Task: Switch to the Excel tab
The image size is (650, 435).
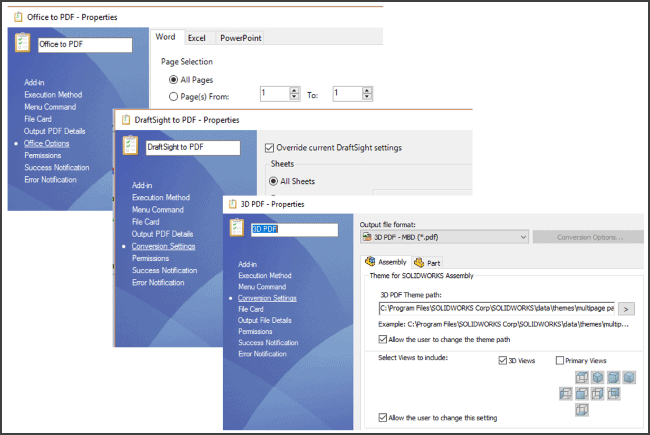Action: [x=197, y=38]
